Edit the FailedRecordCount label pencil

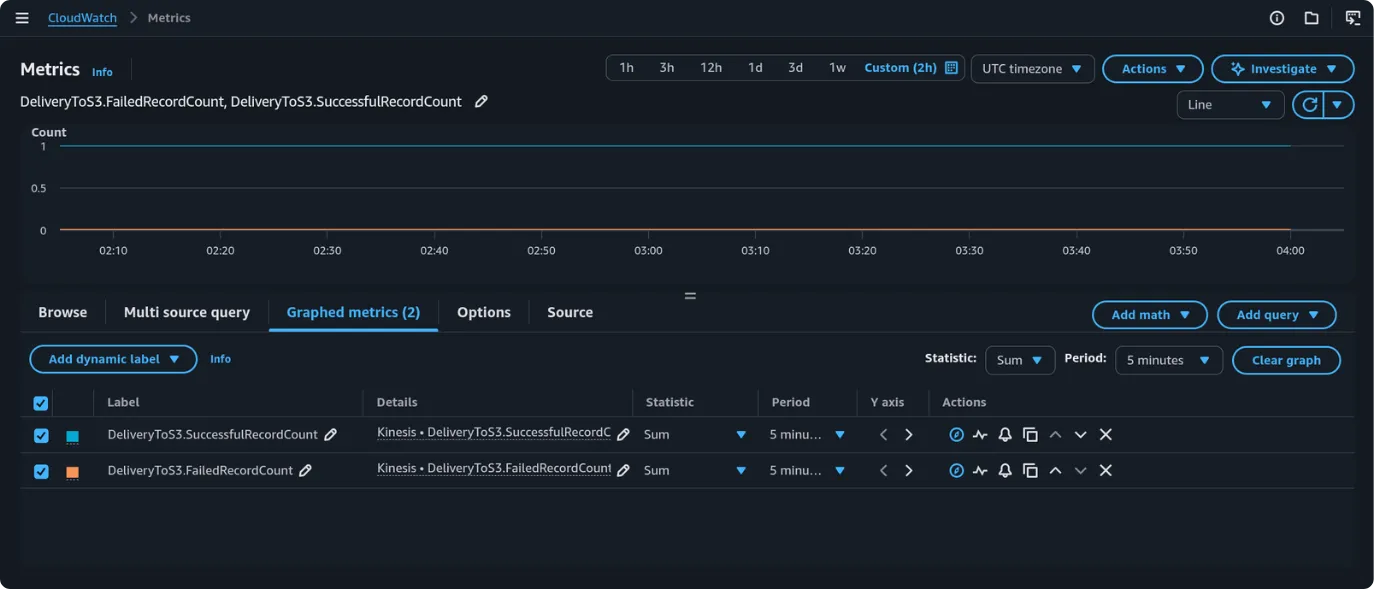pos(306,470)
